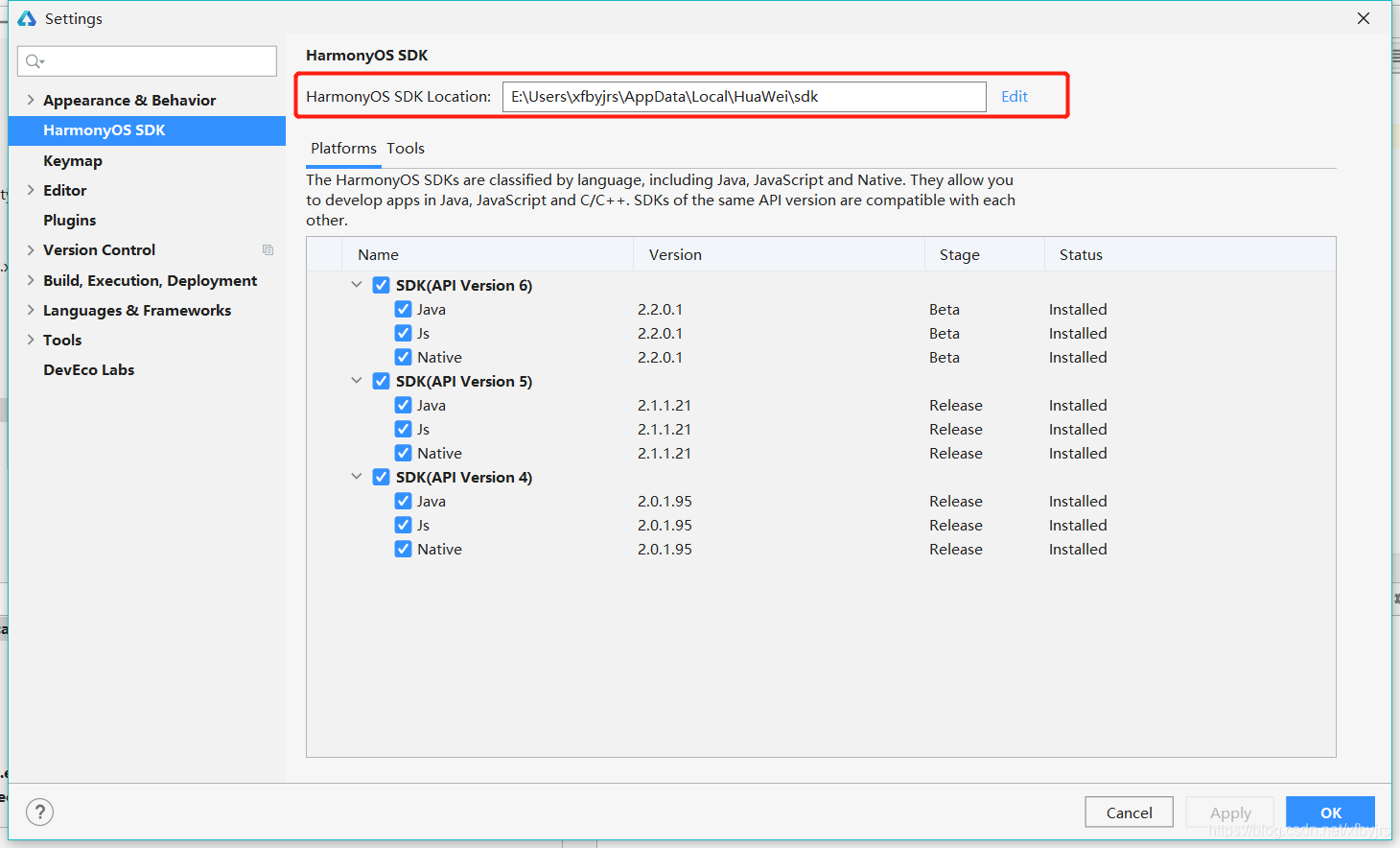Screen dimensions: 1400x848
Task: Expand Languages & Frameworks node
Action: coord(31,310)
